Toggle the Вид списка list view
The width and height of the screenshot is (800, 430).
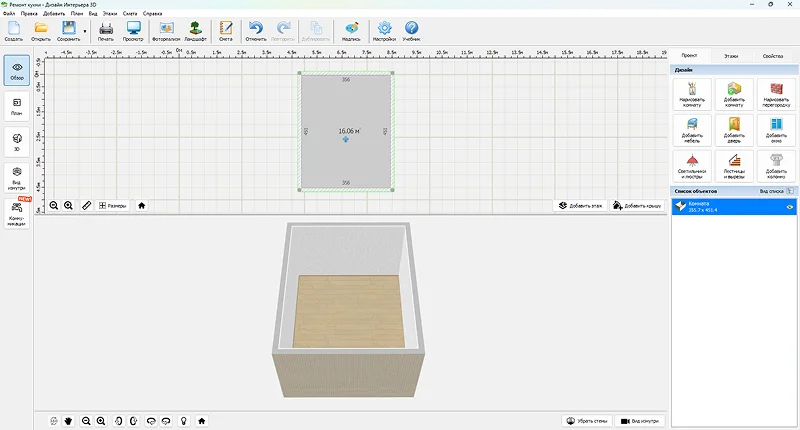776,191
